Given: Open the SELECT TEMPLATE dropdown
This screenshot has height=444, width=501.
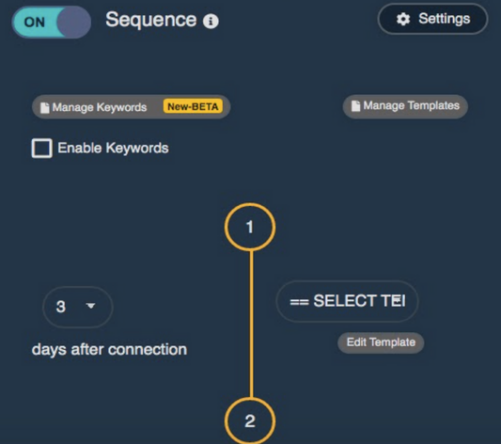Looking at the screenshot, I should click(x=347, y=301).
